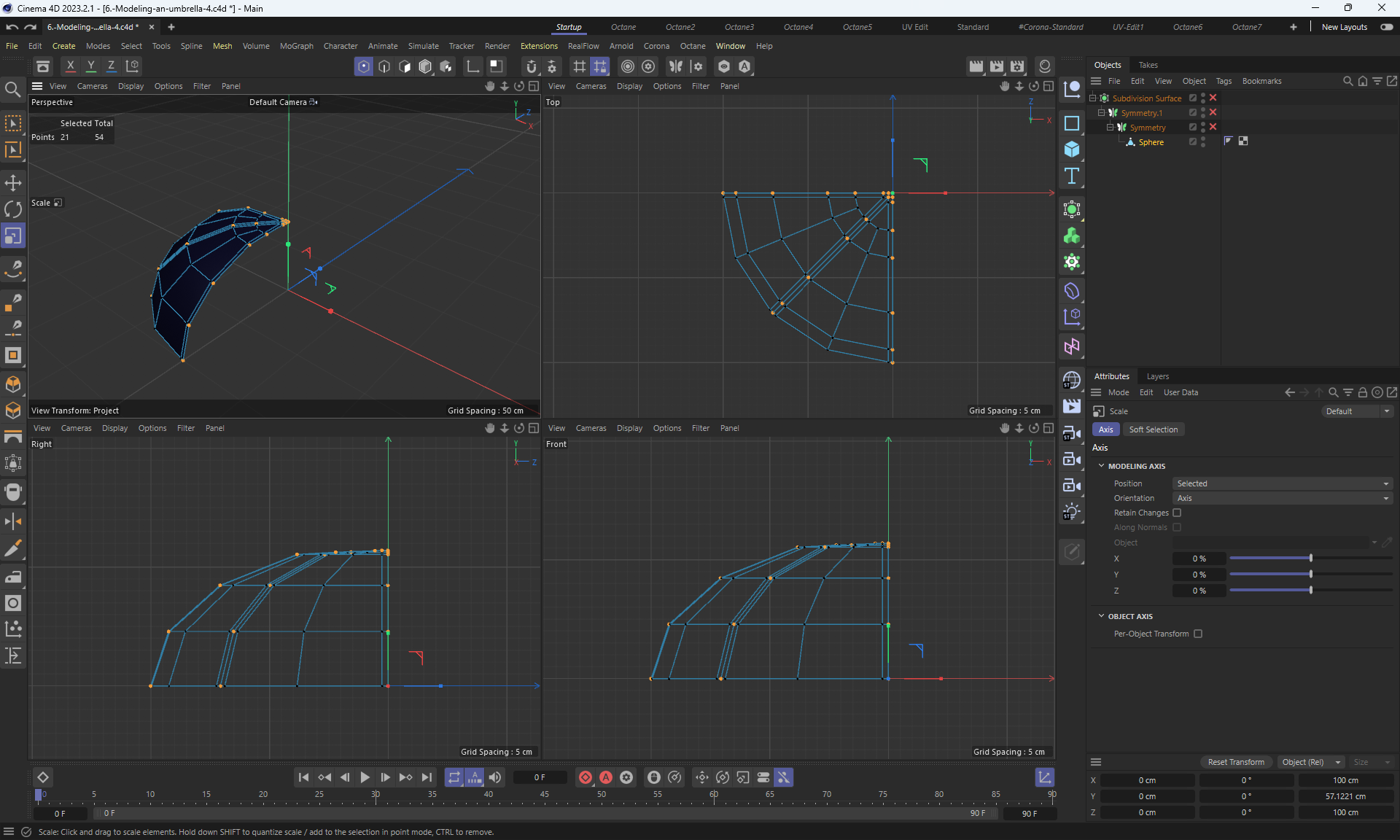
Task: Adjust the X percentage slider in Modeling Axis
Action: click(x=1310, y=559)
